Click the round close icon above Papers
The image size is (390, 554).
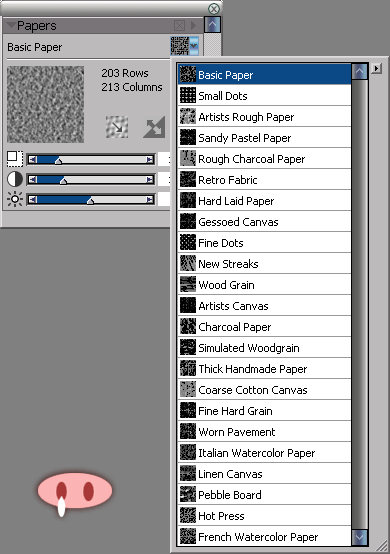pyautogui.click(x=213, y=8)
